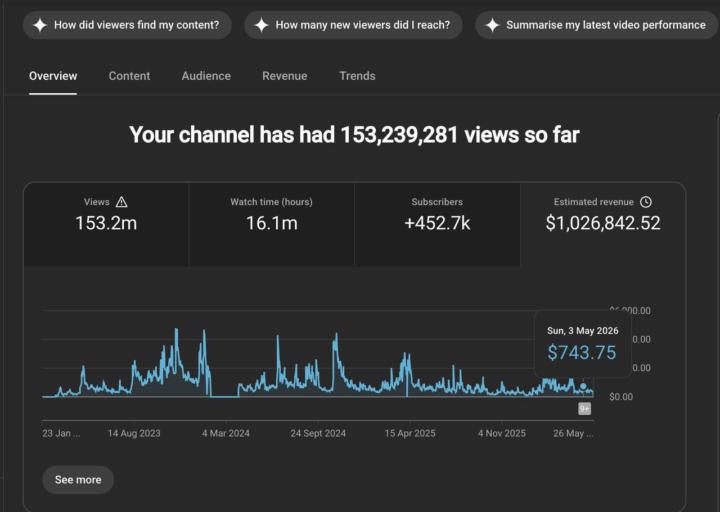This screenshot has height=512, width=720.
Task: Click the See more button
Action: tap(78, 480)
